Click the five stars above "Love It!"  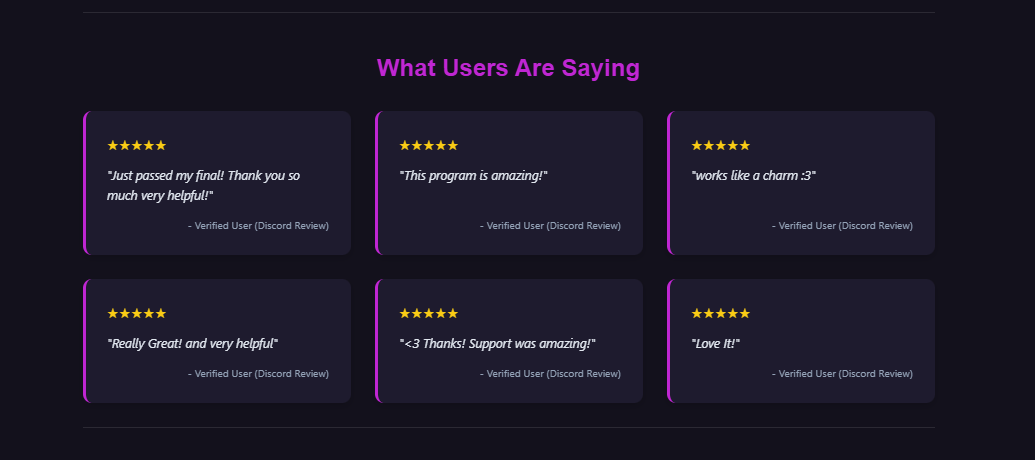[x=720, y=314]
